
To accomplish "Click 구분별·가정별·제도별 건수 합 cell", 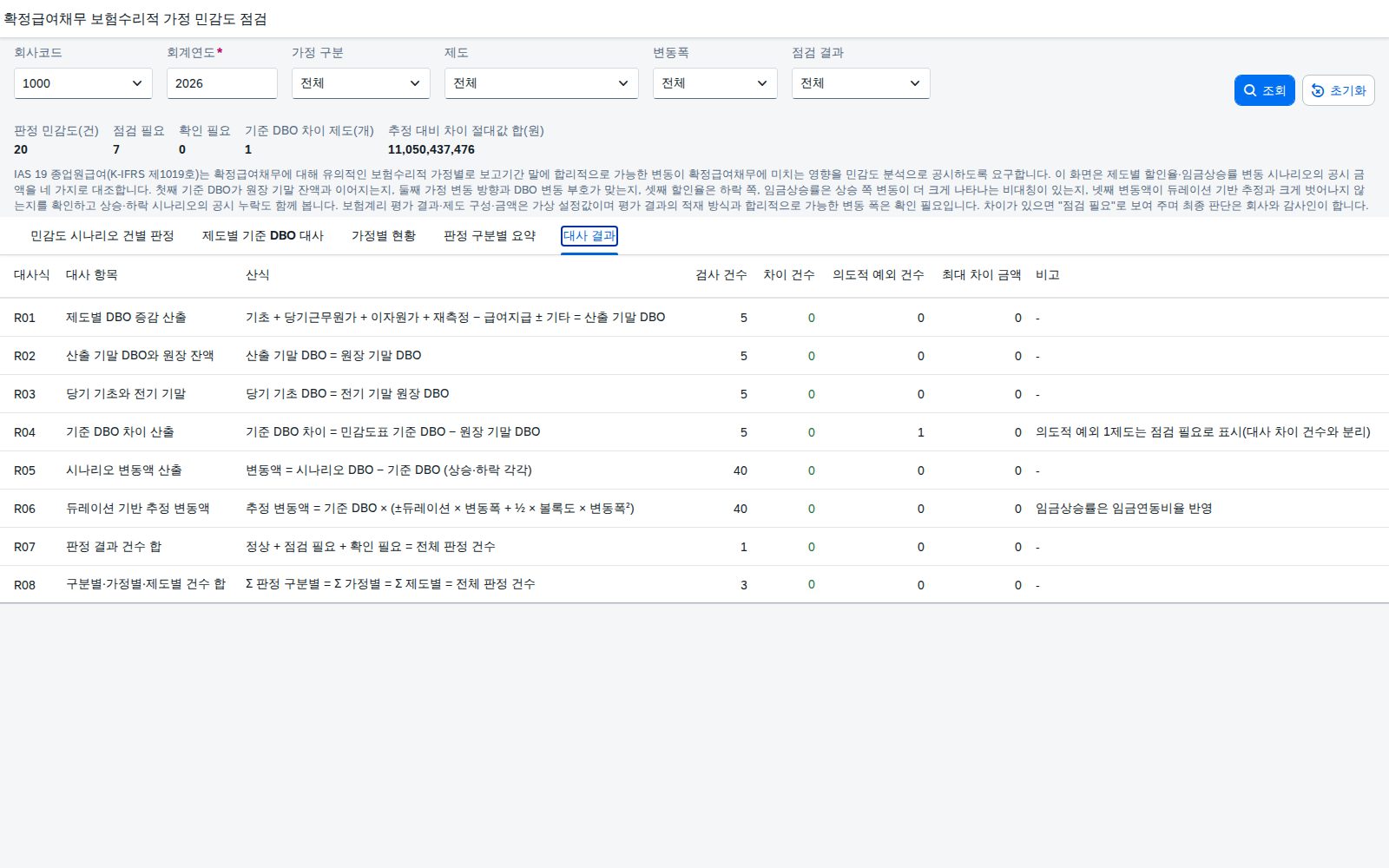I will click(146, 585).
